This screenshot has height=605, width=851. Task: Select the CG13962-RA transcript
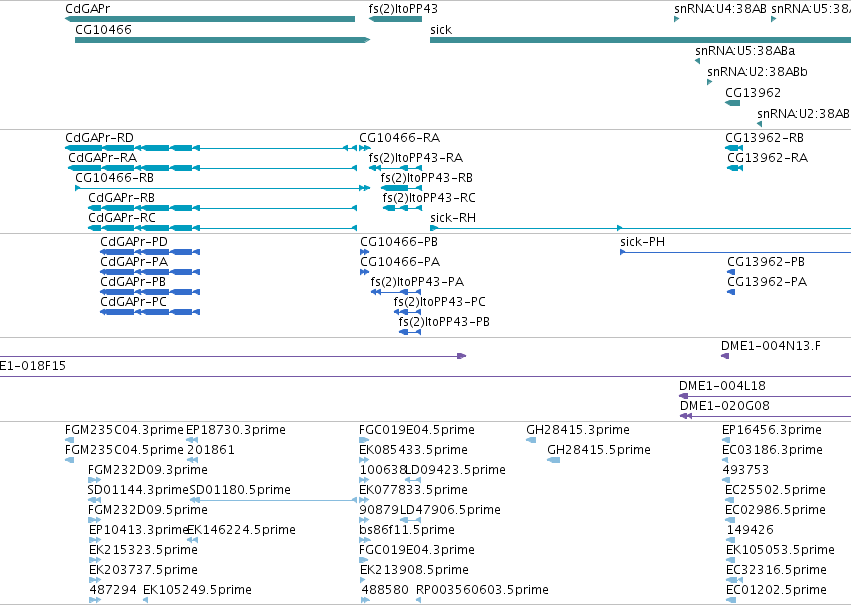735,168
